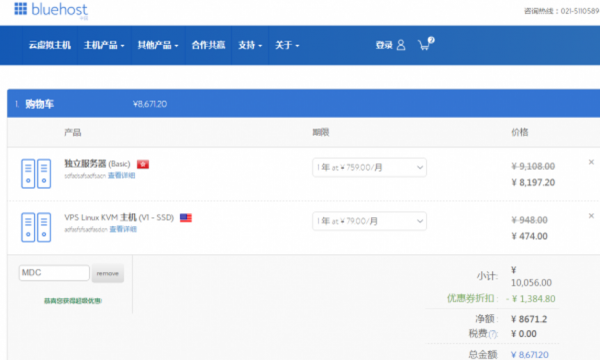The image size is (600, 360).
Task: Click the discounted price ¥ 474.00
Action: pyautogui.click(x=530, y=236)
